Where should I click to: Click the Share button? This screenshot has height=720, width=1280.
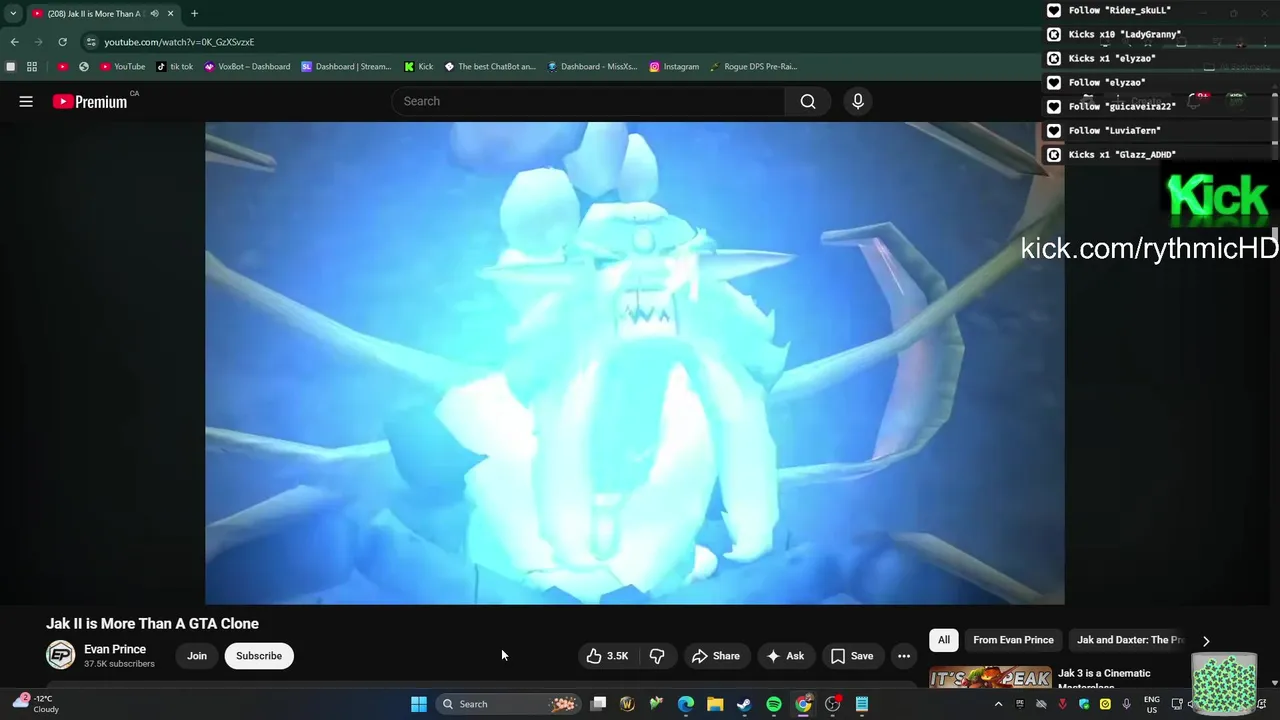[x=716, y=656]
